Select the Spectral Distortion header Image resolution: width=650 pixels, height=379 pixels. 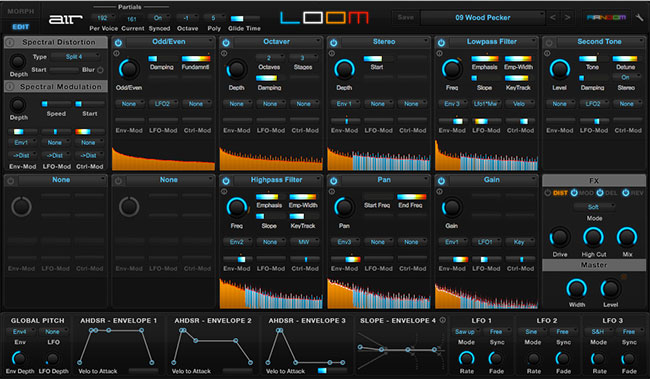pyautogui.click(x=56, y=42)
